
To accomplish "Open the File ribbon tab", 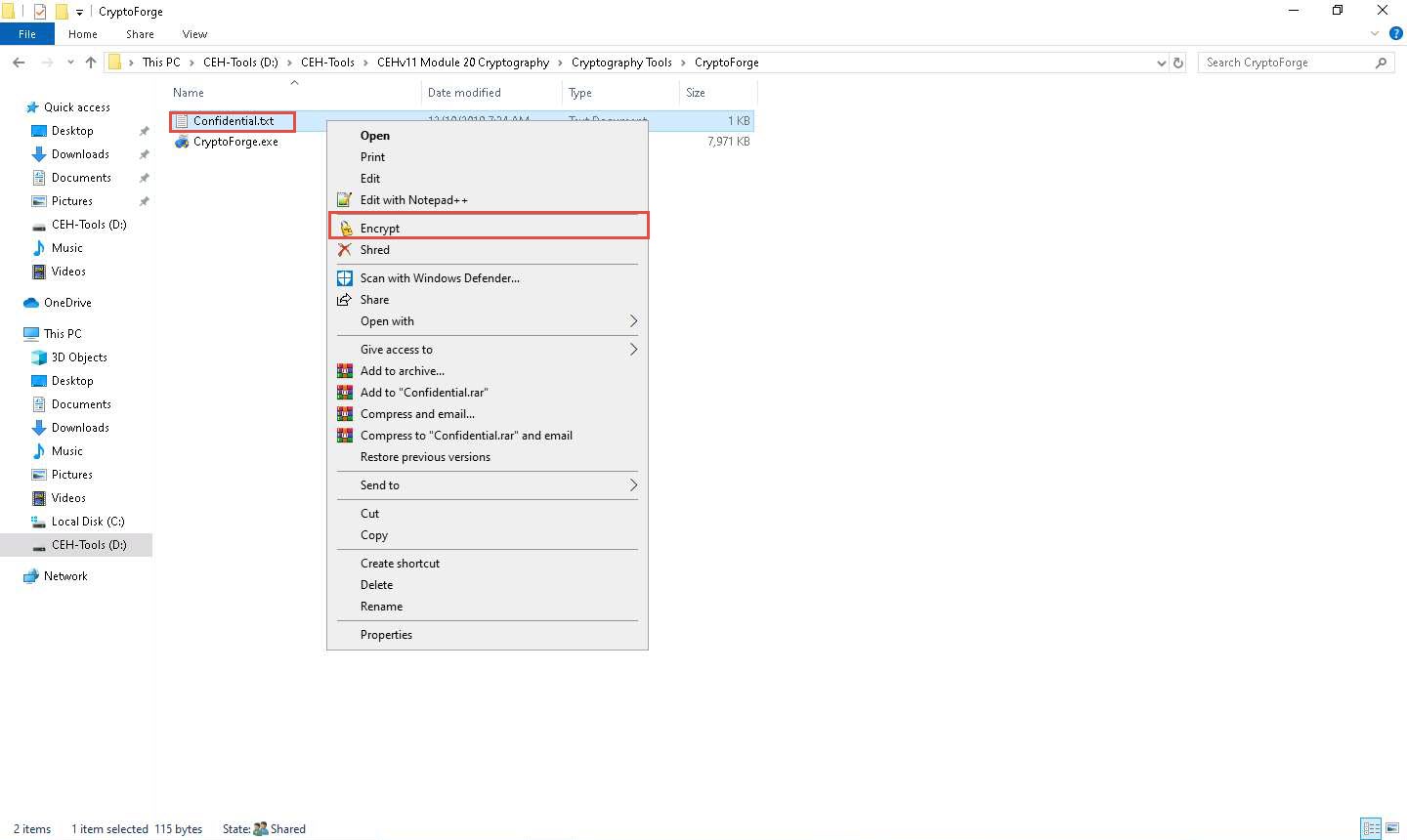I will (x=27, y=34).
